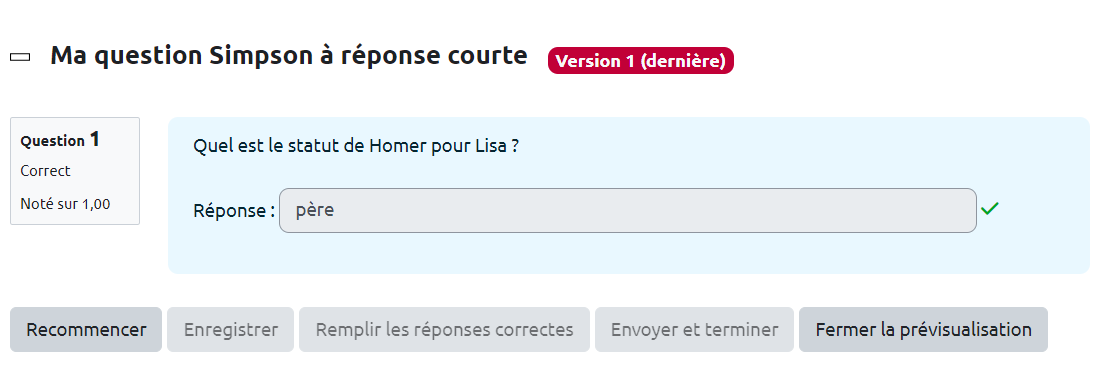This screenshot has width=1107, height=376.
Task: Click the large number 1 in question box
Action: [x=94, y=140]
